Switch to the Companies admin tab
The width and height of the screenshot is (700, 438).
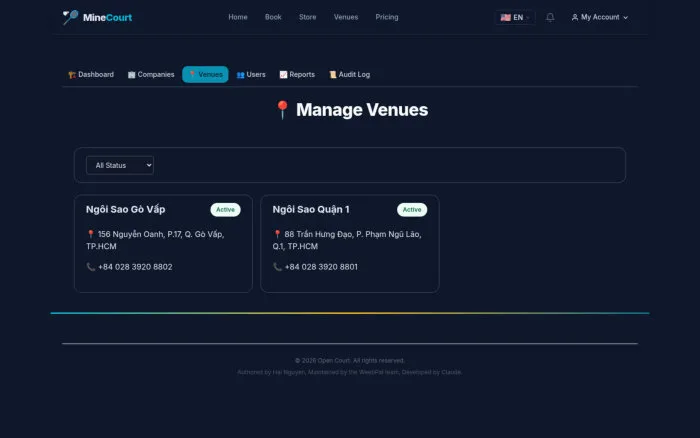[151, 75]
